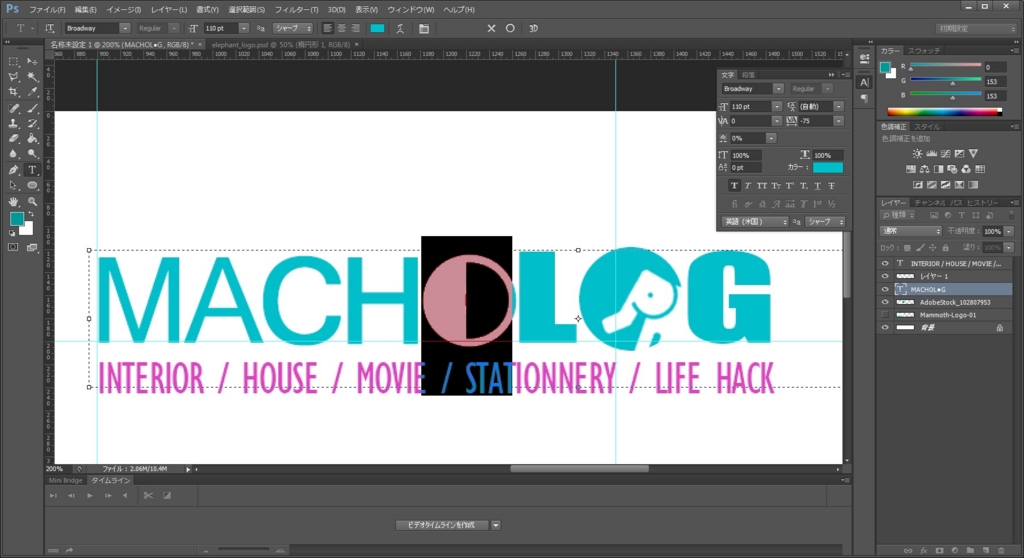Click character panel カラー swatch
This screenshot has width=1024, height=558.
coord(827,168)
